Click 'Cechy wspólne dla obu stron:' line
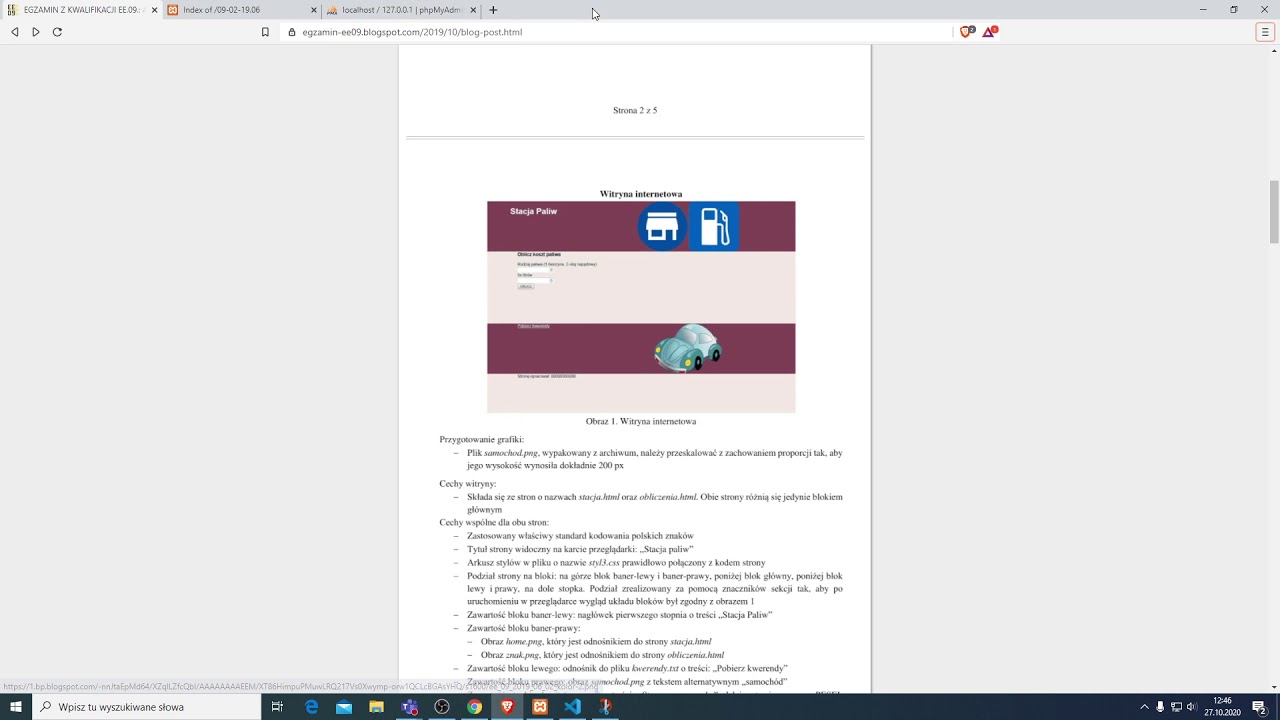 494,522
